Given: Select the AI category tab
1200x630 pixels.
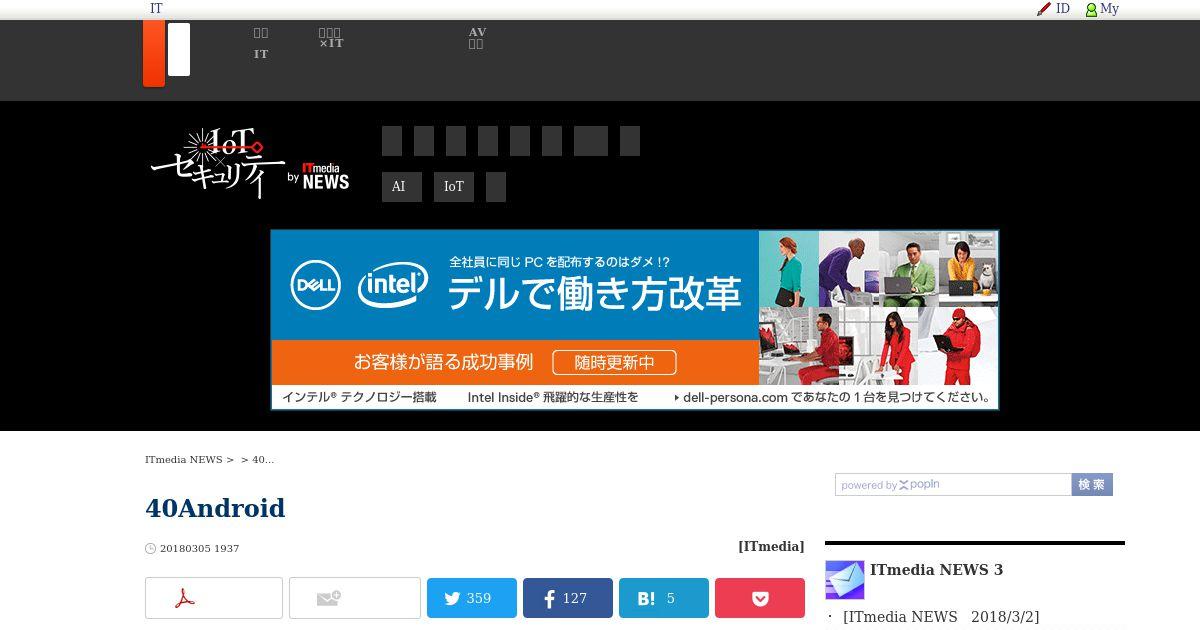Looking at the screenshot, I should point(401,187).
